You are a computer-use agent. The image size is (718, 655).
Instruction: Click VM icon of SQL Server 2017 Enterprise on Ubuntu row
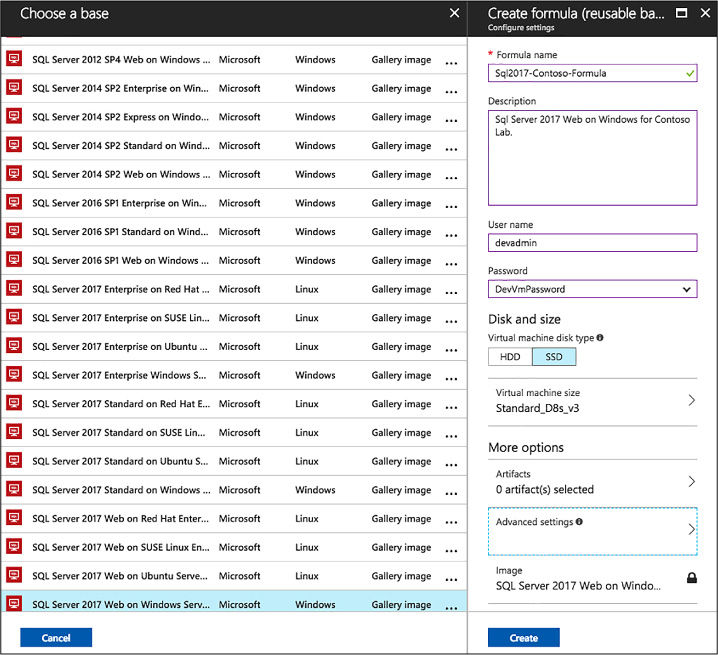[14, 346]
